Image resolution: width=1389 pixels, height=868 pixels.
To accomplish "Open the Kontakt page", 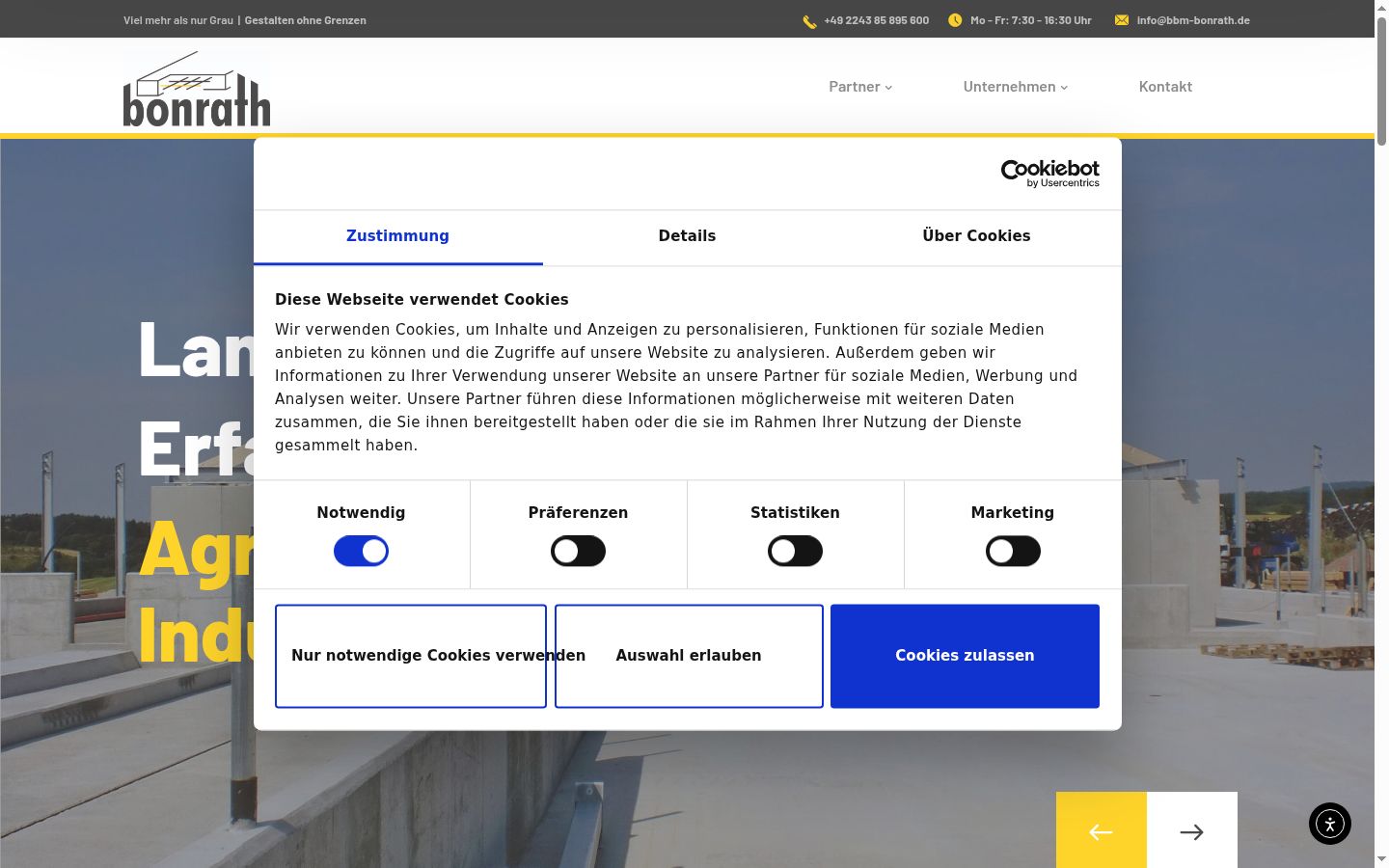I will pos(1165,87).
